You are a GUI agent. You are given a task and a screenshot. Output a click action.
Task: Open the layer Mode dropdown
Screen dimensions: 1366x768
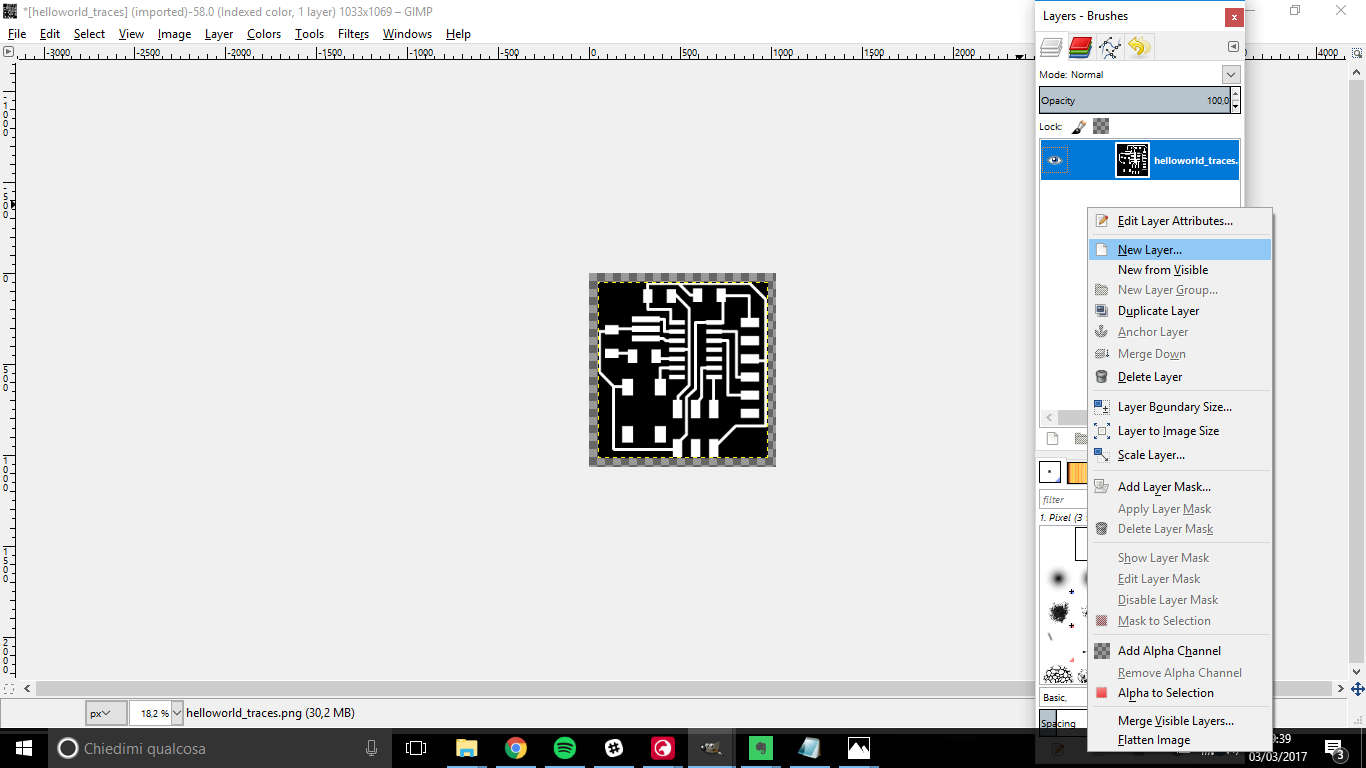1231,75
